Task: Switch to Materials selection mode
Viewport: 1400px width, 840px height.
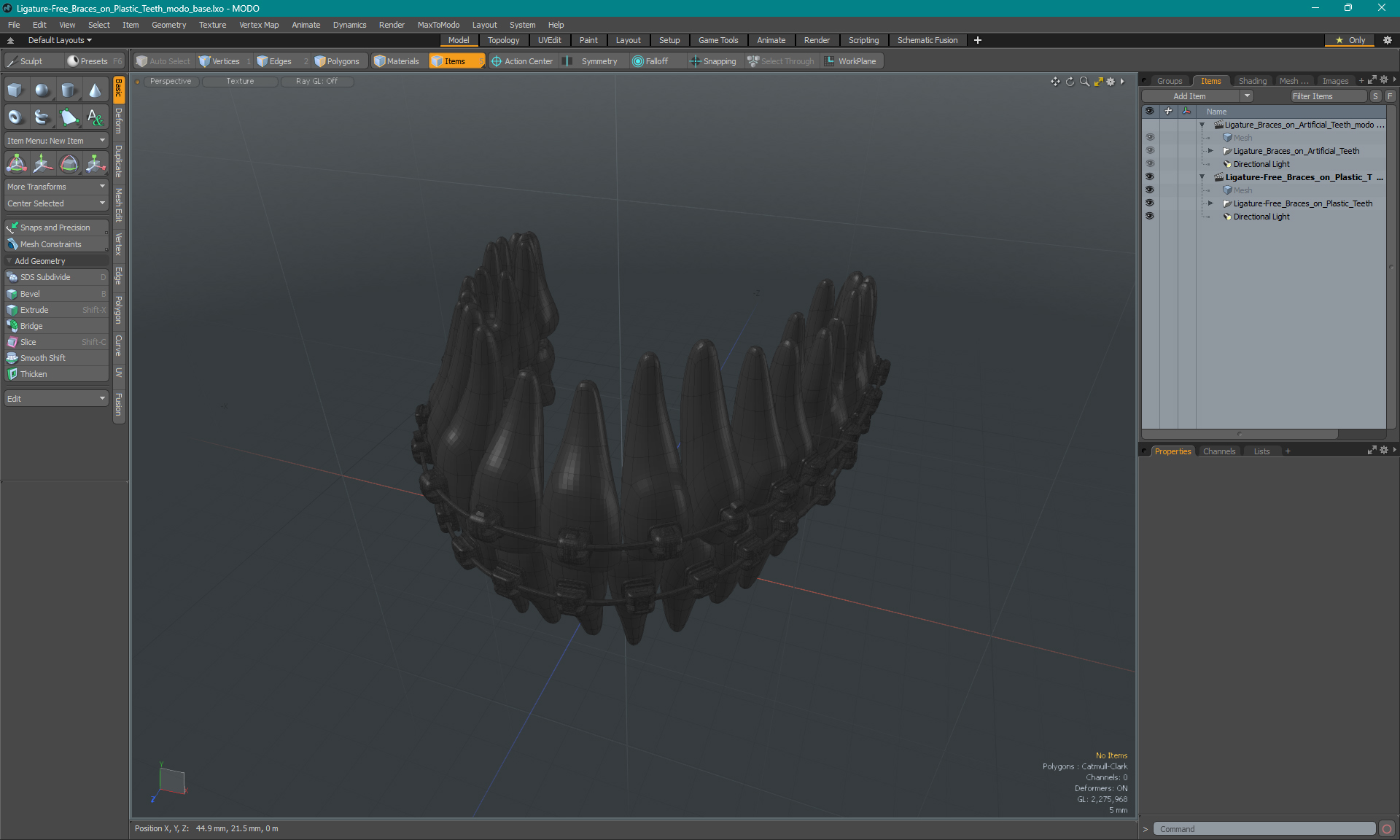Action: pyautogui.click(x=397, y=61)
